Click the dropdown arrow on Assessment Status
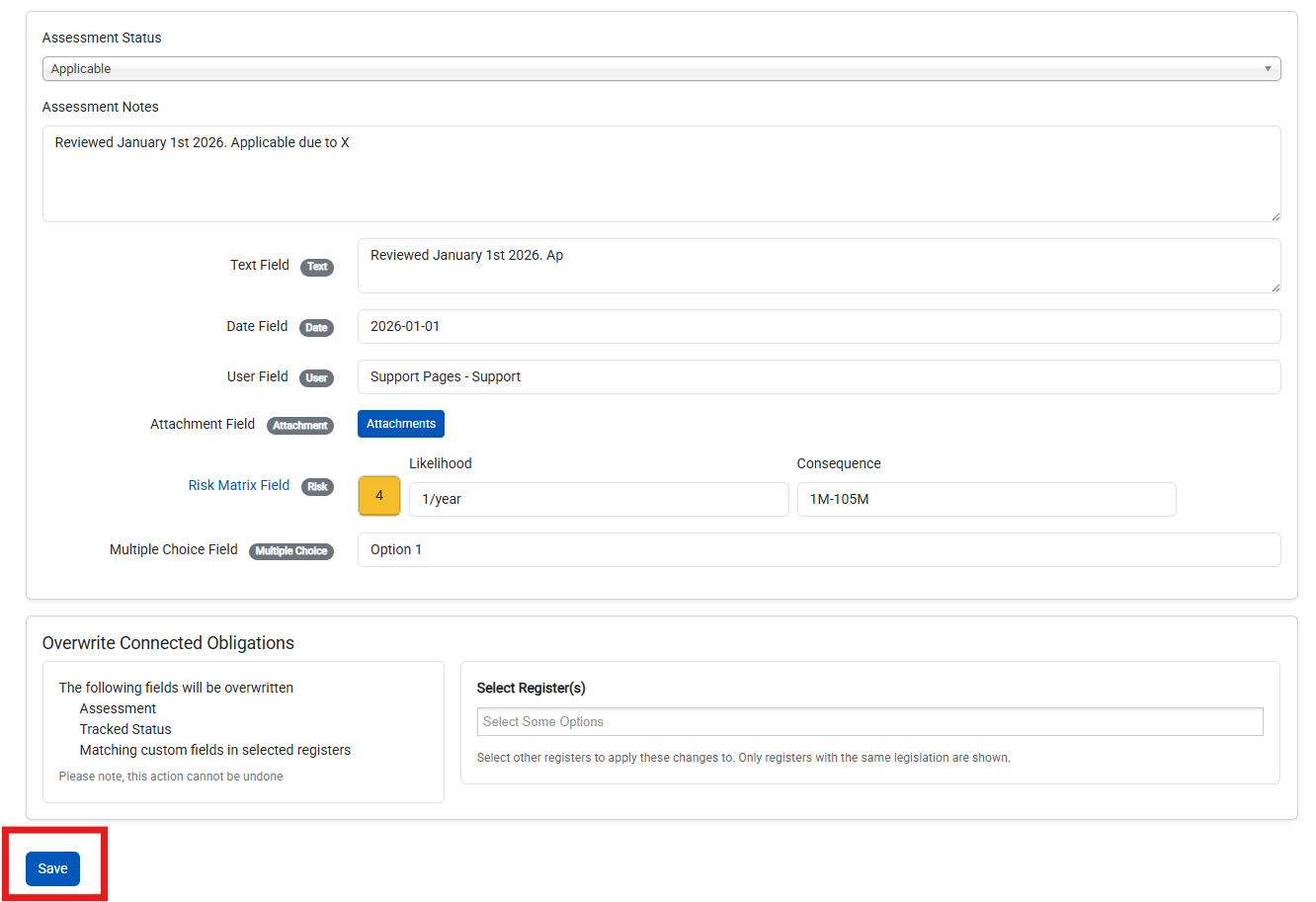The height and width of the screenshot is (902, 1316). 1268,69
